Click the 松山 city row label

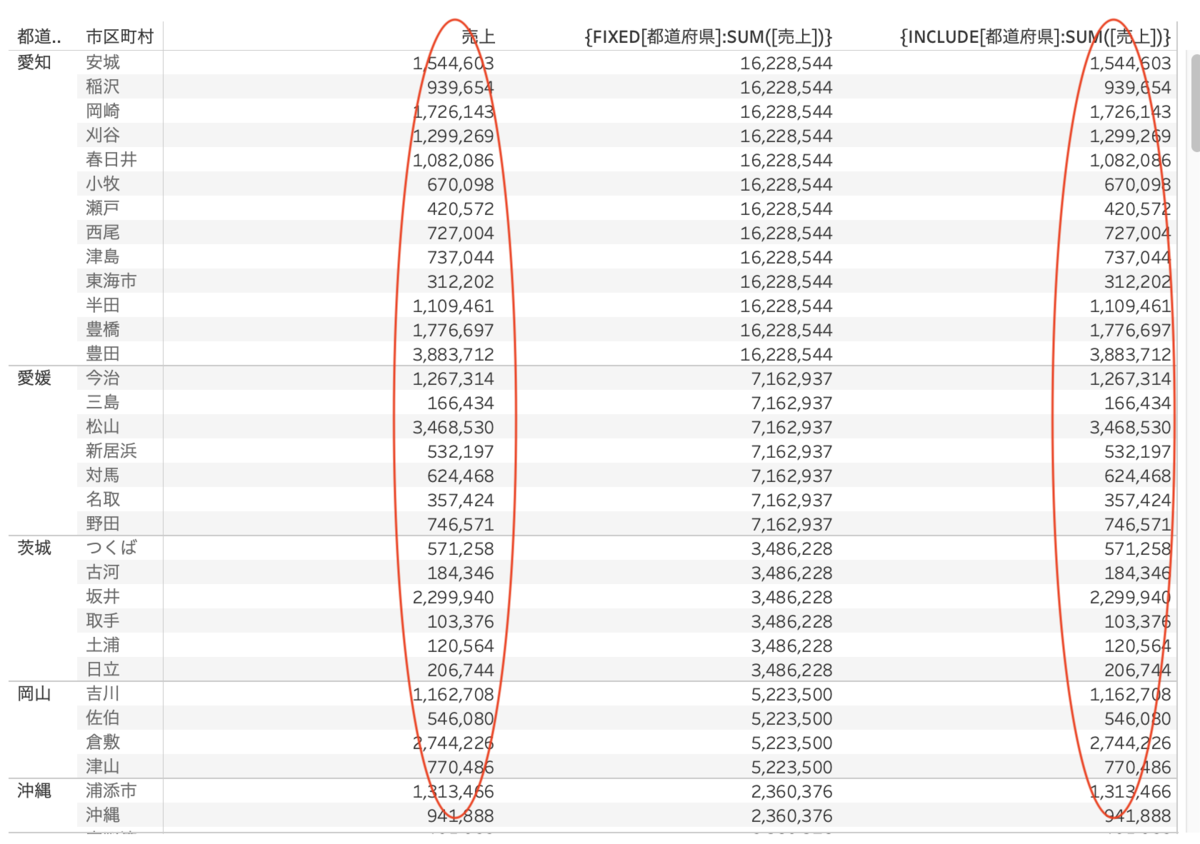(x=102, y=427)
